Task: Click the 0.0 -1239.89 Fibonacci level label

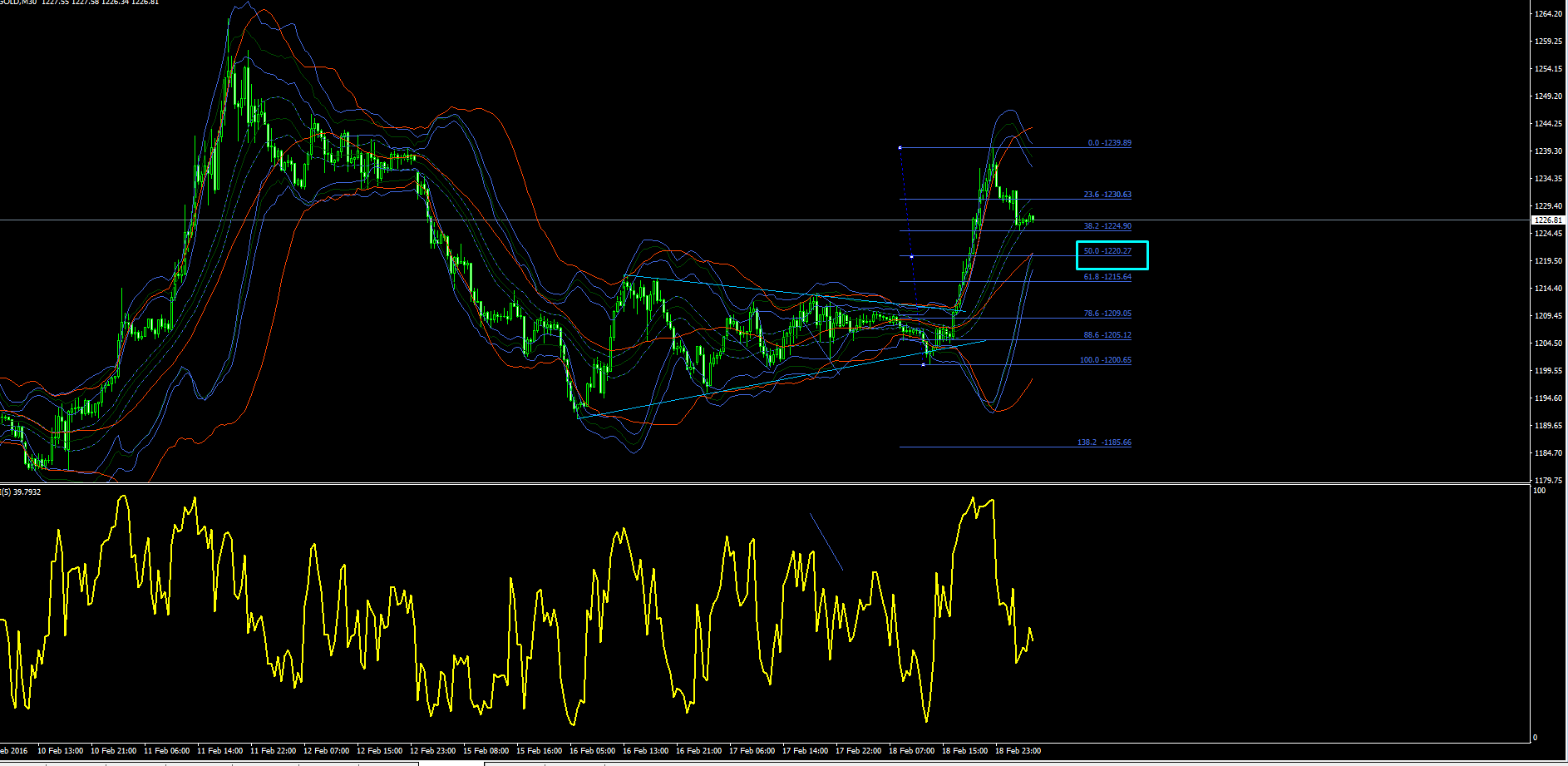Action: tap(1109, 143)
